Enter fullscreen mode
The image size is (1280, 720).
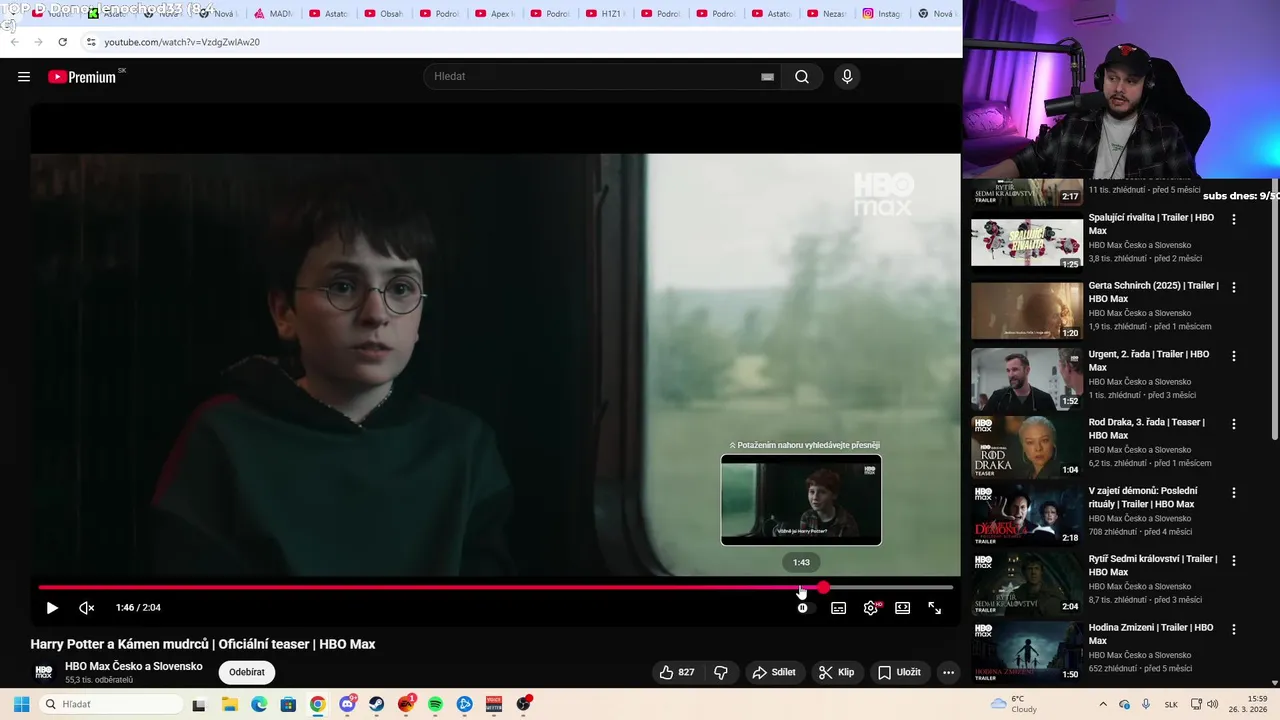click(x=934, y=608)
